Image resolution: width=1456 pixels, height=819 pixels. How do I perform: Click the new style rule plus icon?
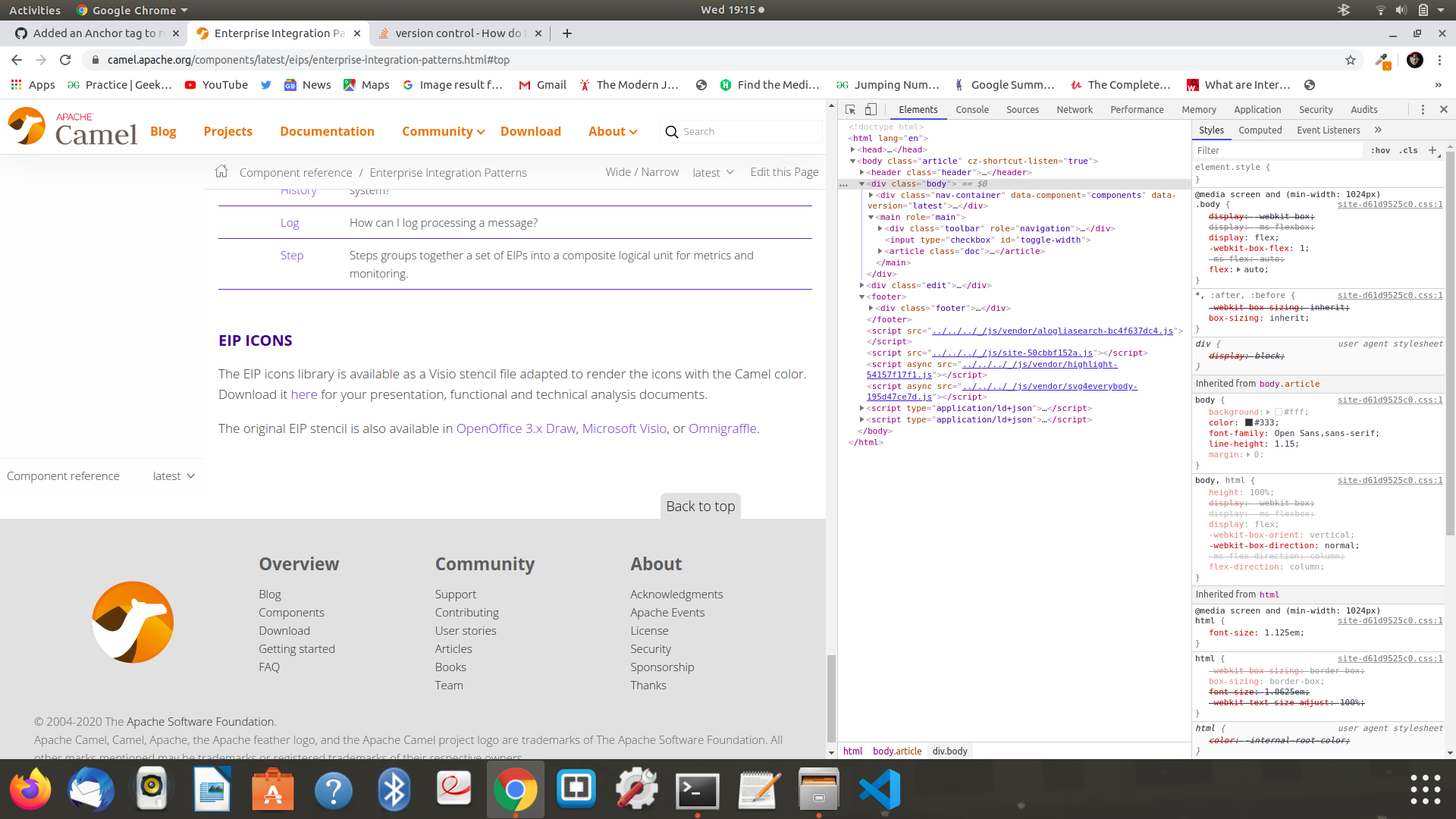tap(1432, 150)
